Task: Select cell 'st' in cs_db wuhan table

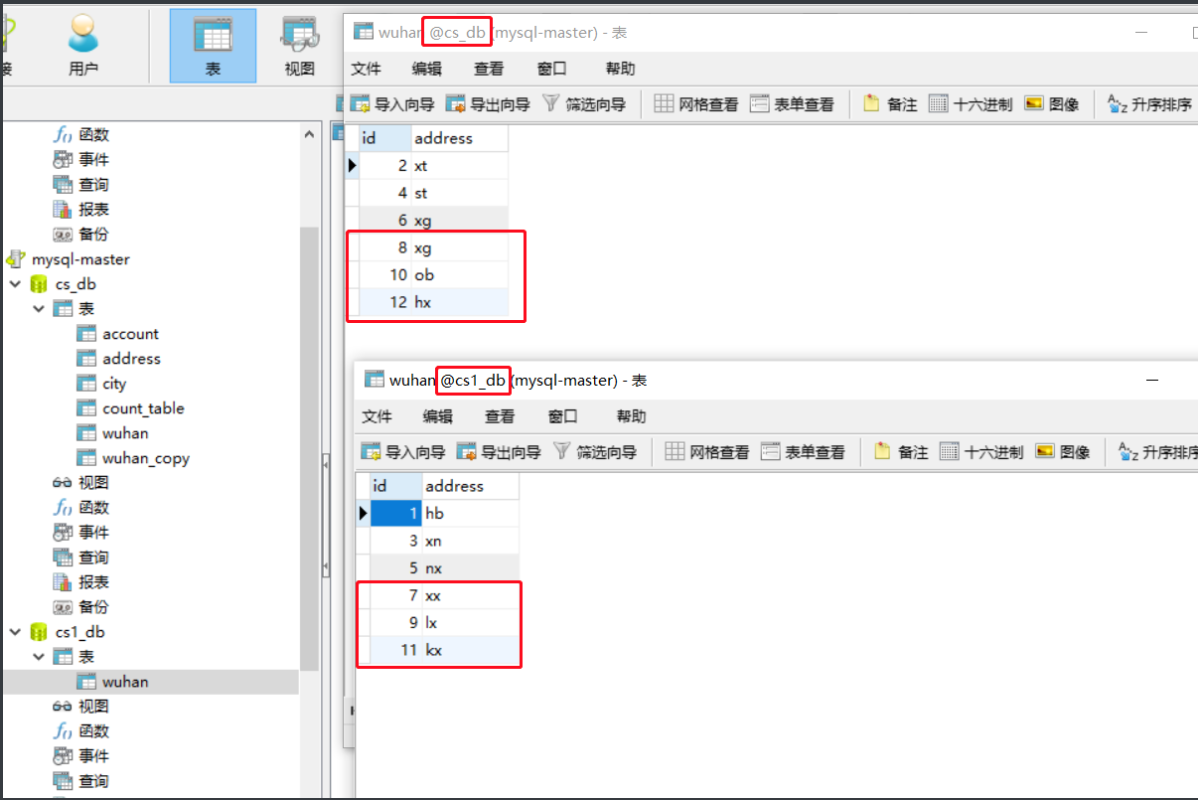Action: click(x=459, y=193)
